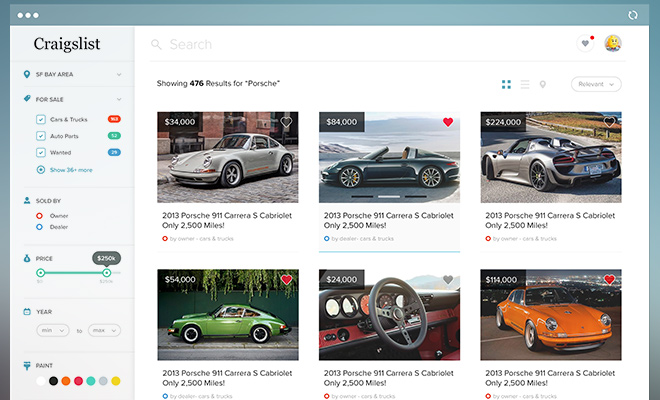
Task: Unfavorite the $84,000 Porsche listing
Action: (x=448, y=122)
